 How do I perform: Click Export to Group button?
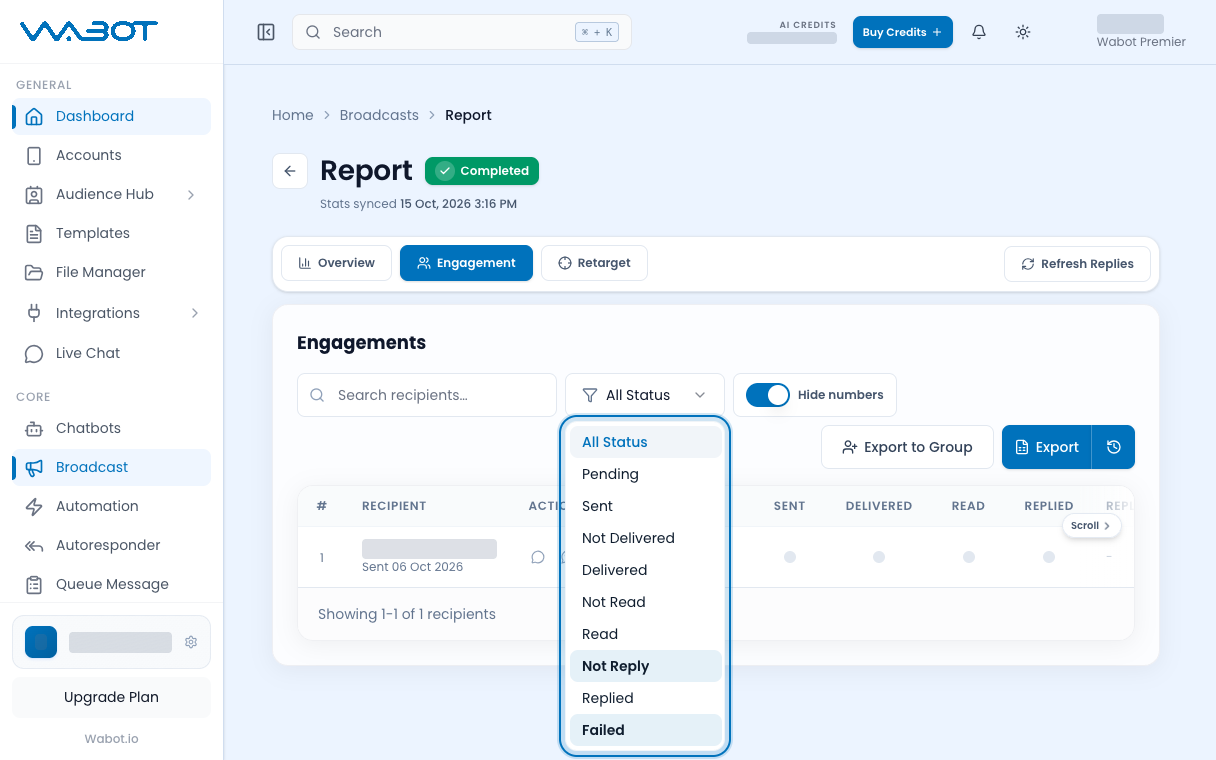pyautogui.click(x=907, y=447)
